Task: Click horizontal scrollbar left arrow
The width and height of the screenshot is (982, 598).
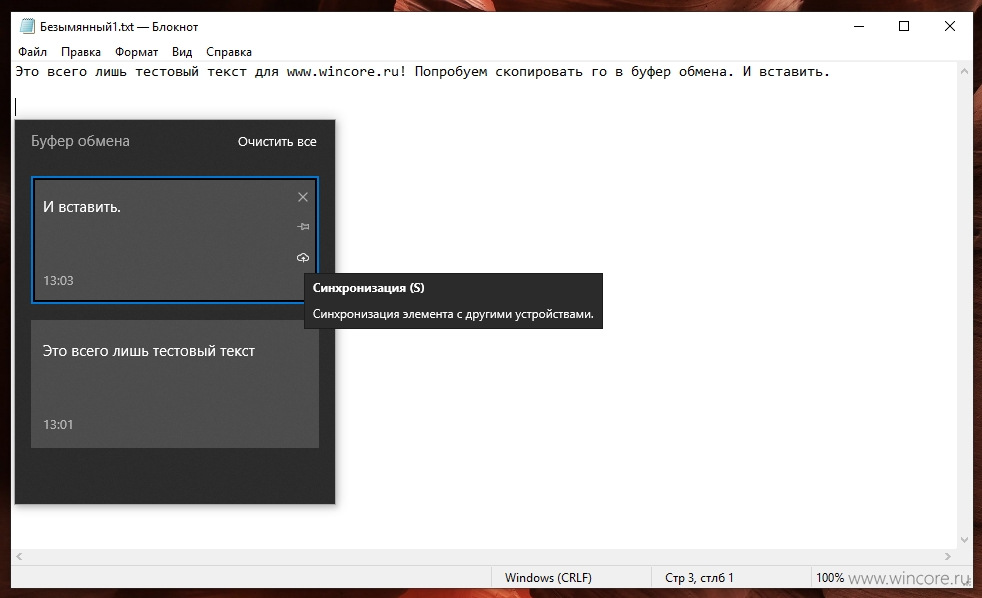Action: (19, 556)
